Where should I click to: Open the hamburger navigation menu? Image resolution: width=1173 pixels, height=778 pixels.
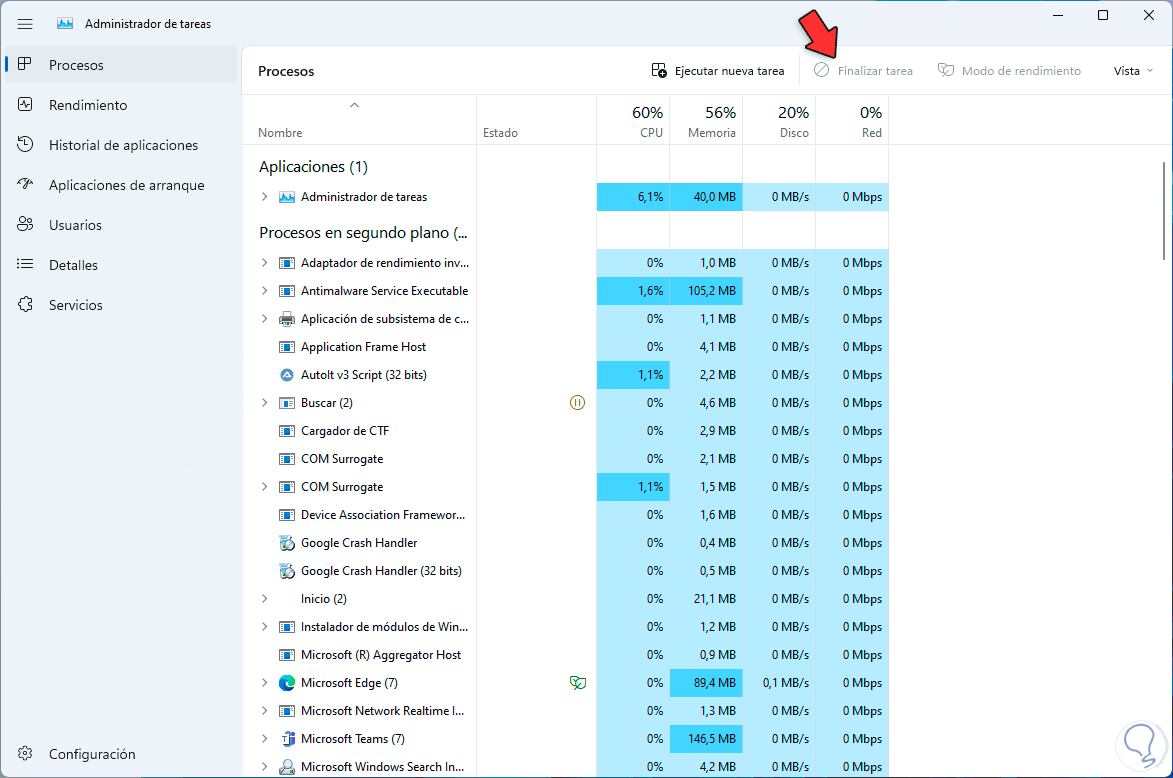pyautogui.click(x=25, y=24)
